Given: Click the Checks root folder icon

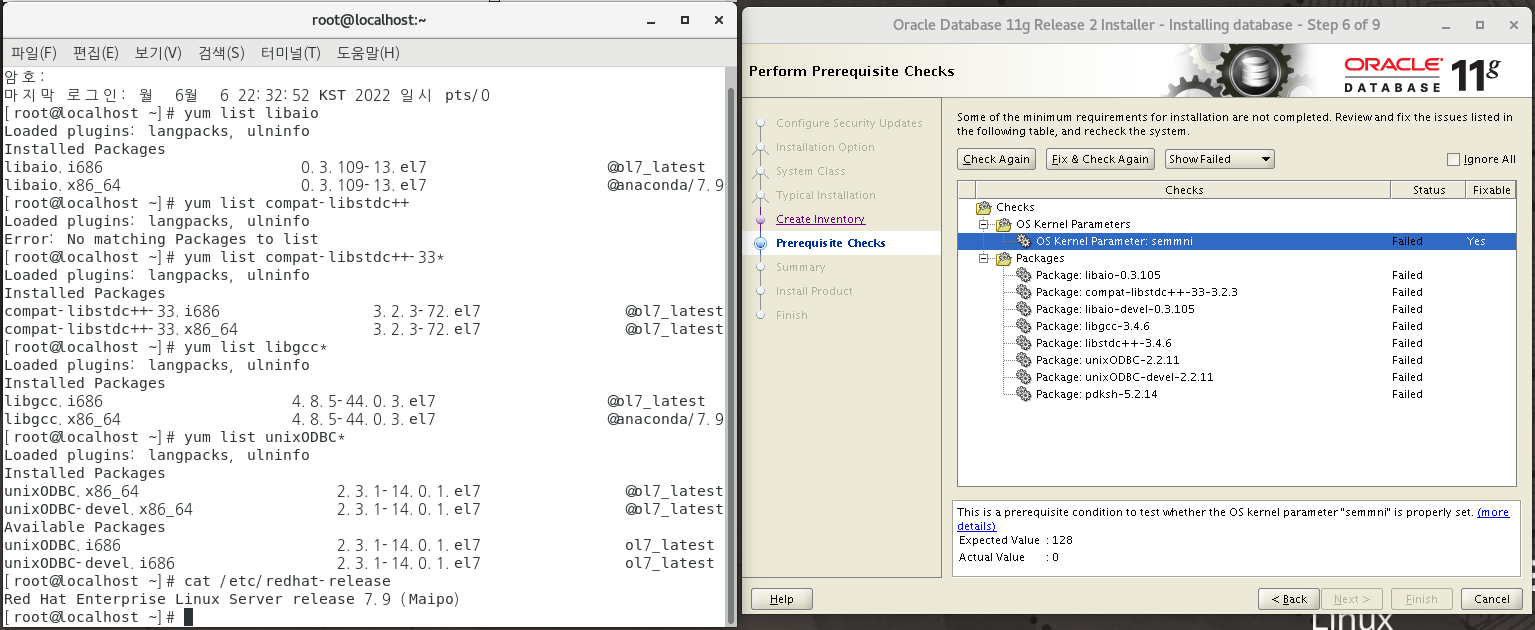Looking at the screenshot, I should click(984, 207).
